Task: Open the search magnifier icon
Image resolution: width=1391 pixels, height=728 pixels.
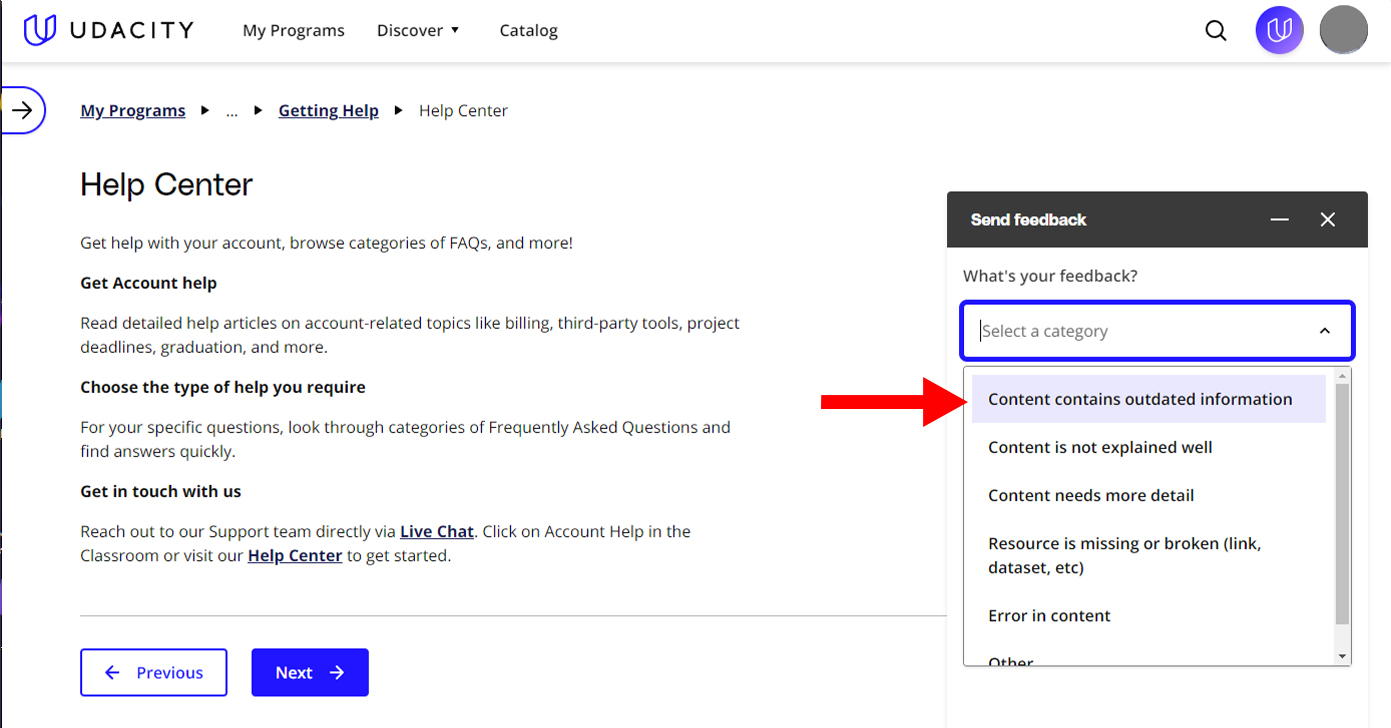Action: click(1216, 31)
